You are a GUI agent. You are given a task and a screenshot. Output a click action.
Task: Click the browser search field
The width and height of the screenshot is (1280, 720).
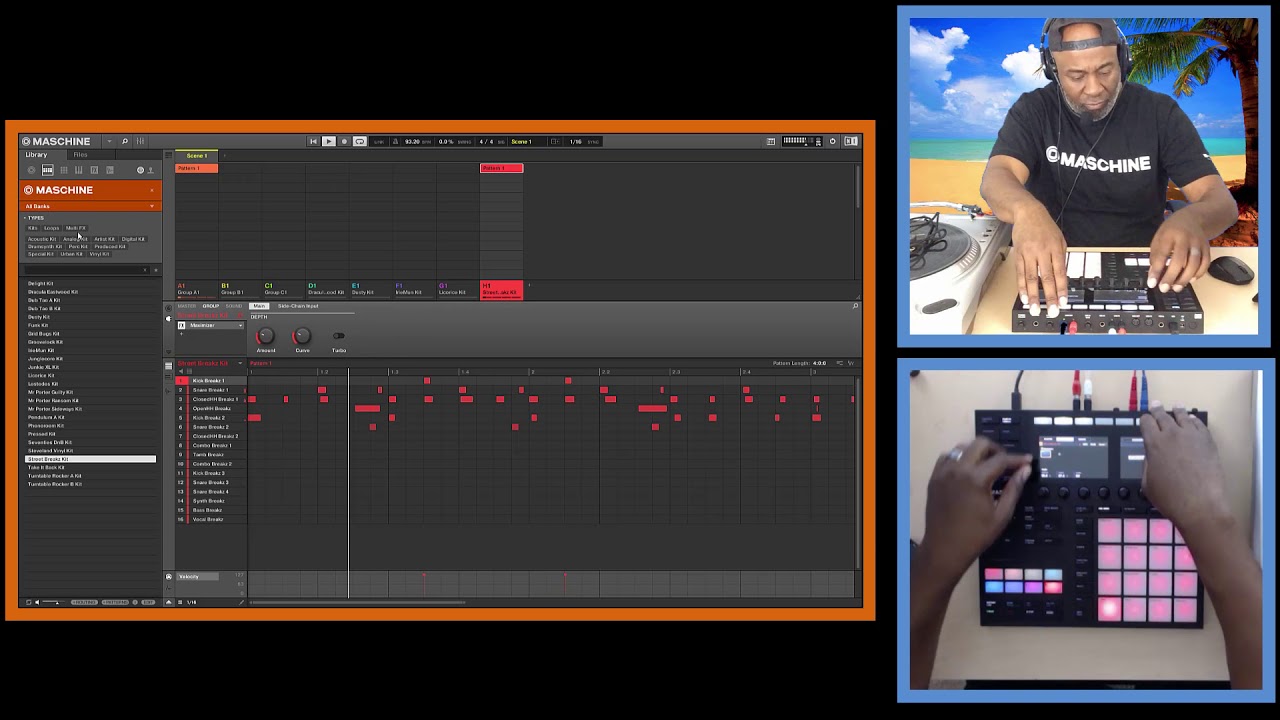[x=85, y=270]
